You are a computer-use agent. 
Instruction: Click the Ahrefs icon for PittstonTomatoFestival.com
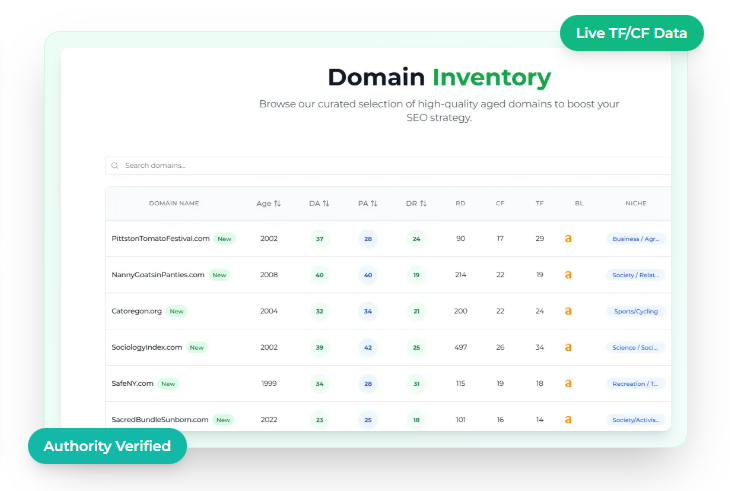[568, 239]
